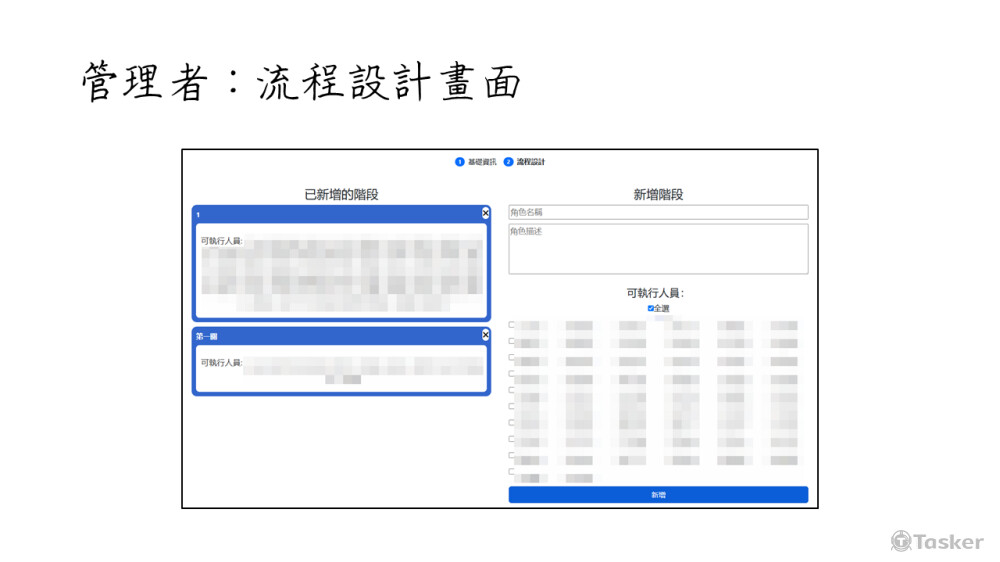Focus the 角色名稱 input field
1000x562 pixels.
[658, 212]
